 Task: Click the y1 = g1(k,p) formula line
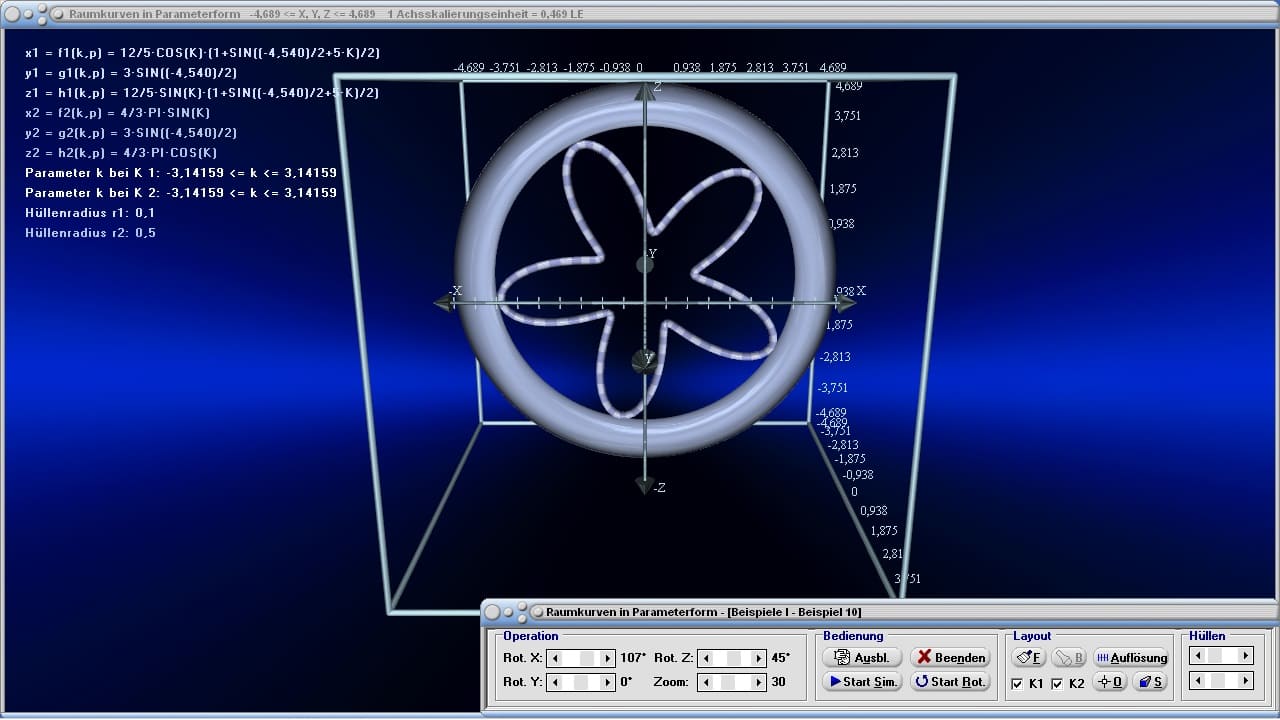coord(131,72)
